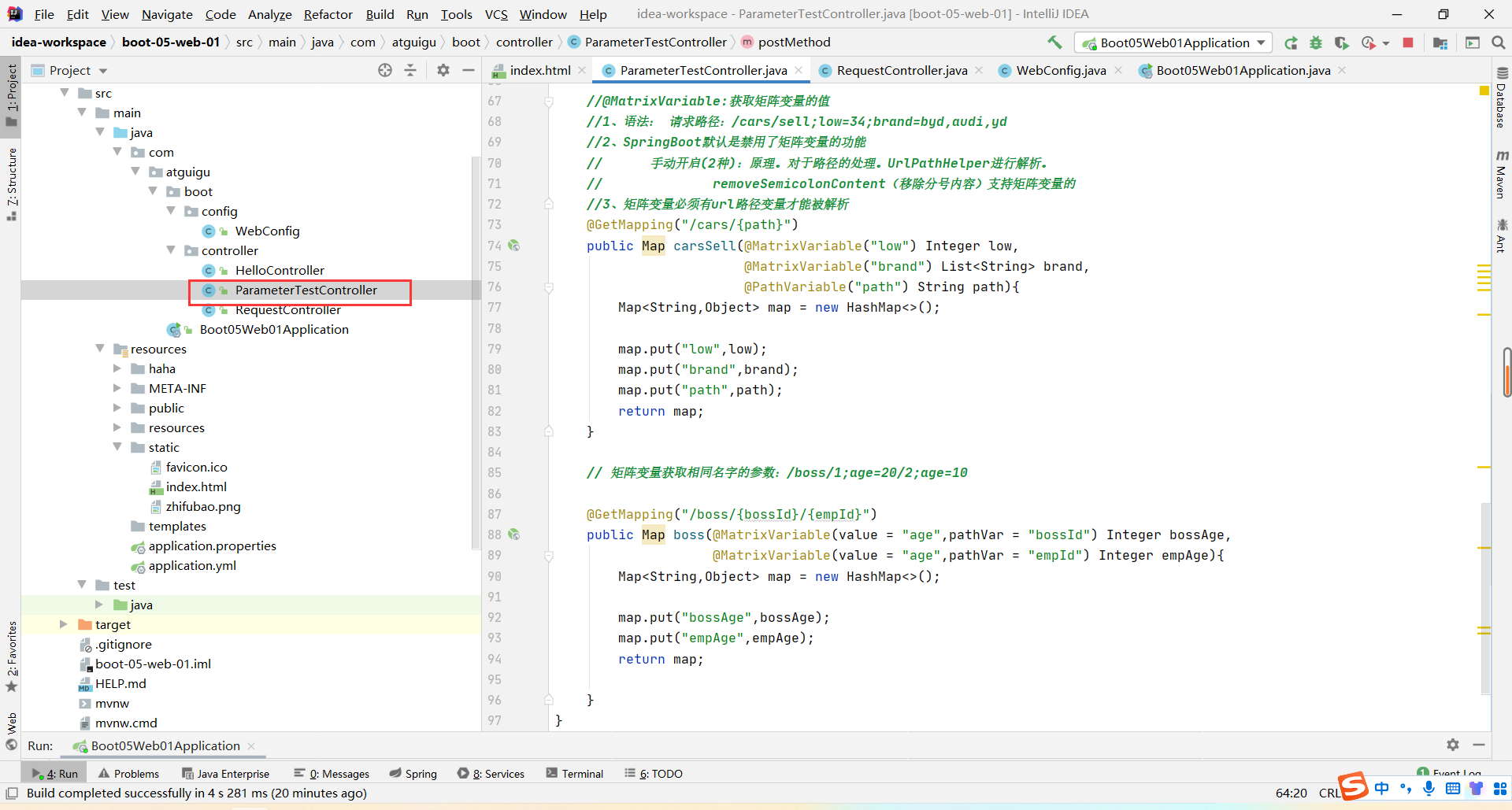Click the Build Project hammer icon

pos(1054,43)
